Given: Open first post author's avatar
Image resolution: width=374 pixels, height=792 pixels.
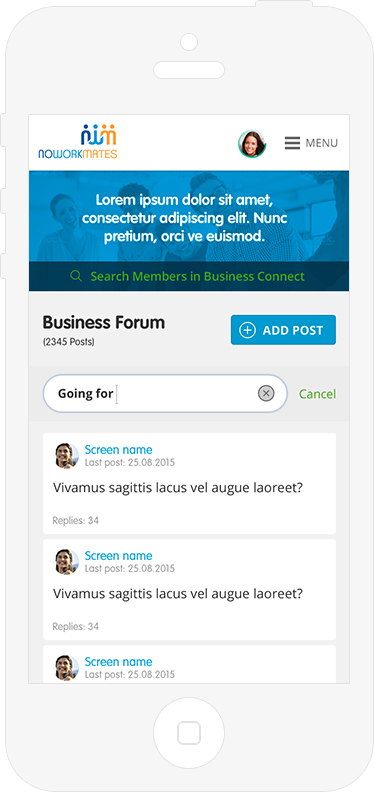Looking at the screenshot, I should tap(67, 456).
